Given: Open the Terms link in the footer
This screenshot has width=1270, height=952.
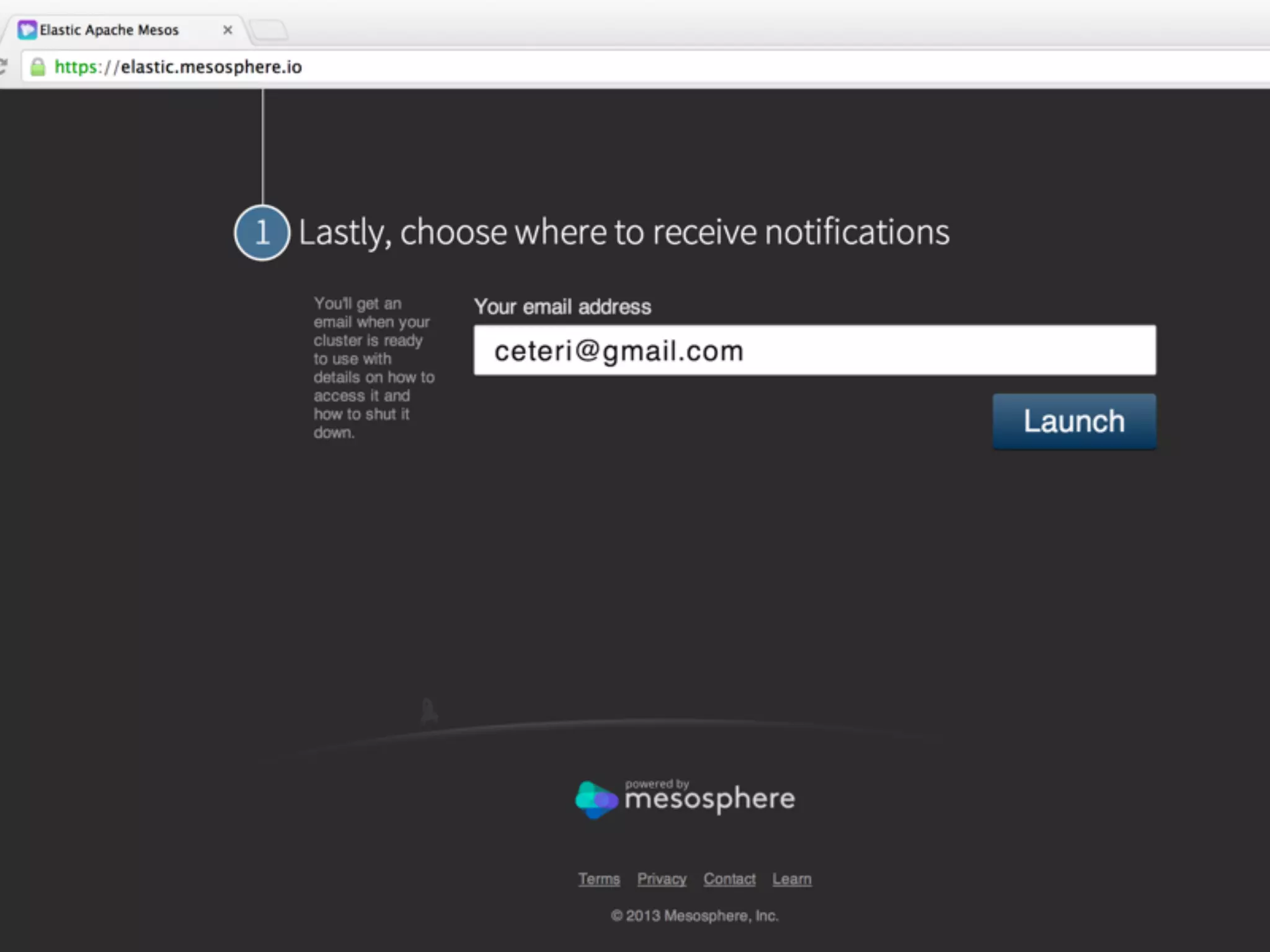Looking at the screenshot, I should [x=599, y=879].
